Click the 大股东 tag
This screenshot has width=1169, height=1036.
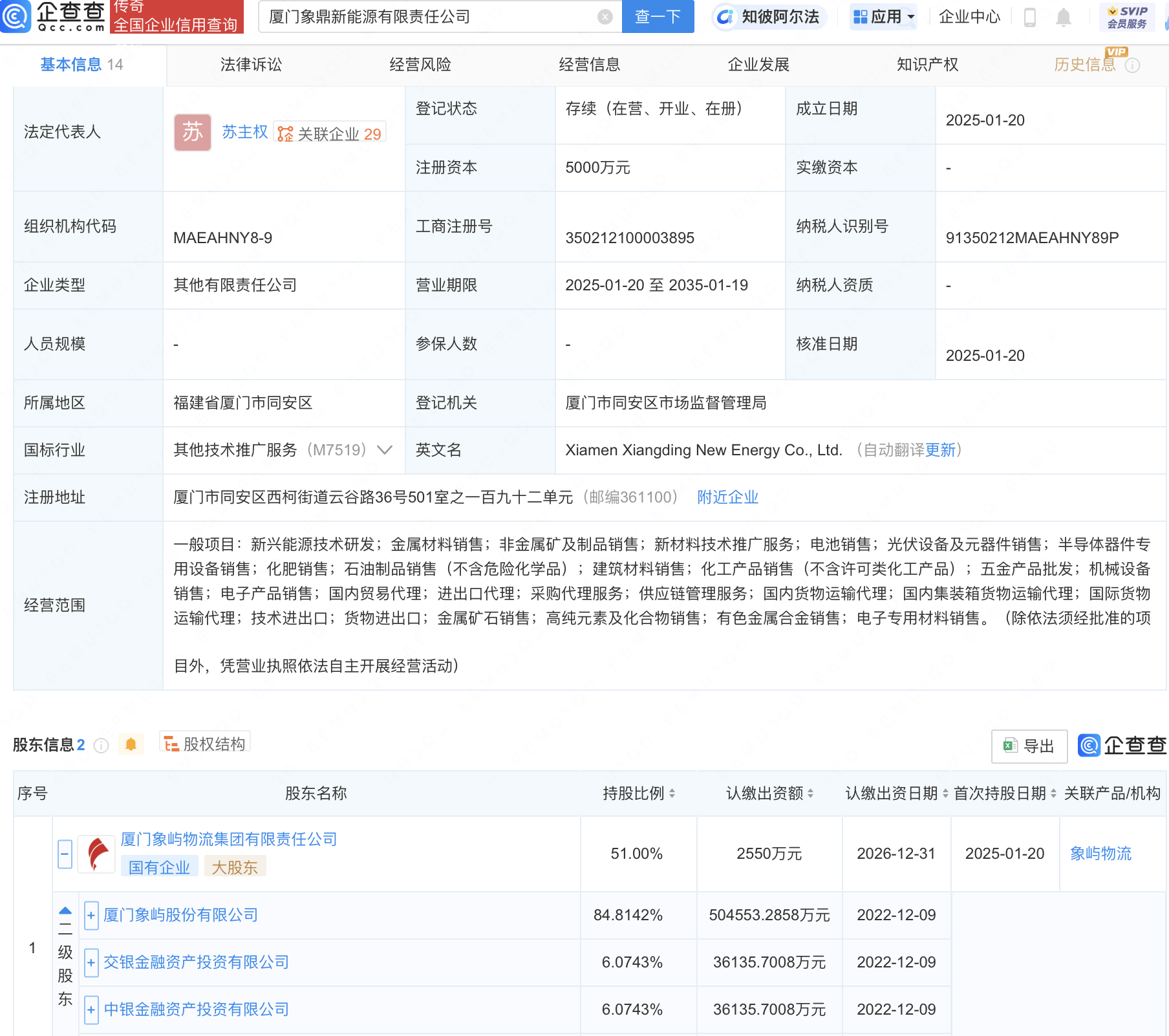point(235,867)
